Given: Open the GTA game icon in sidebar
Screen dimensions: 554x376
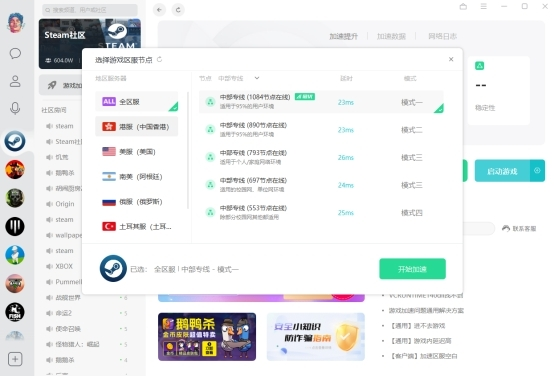Looking at the screenshot, I should (x=15, y=283).
